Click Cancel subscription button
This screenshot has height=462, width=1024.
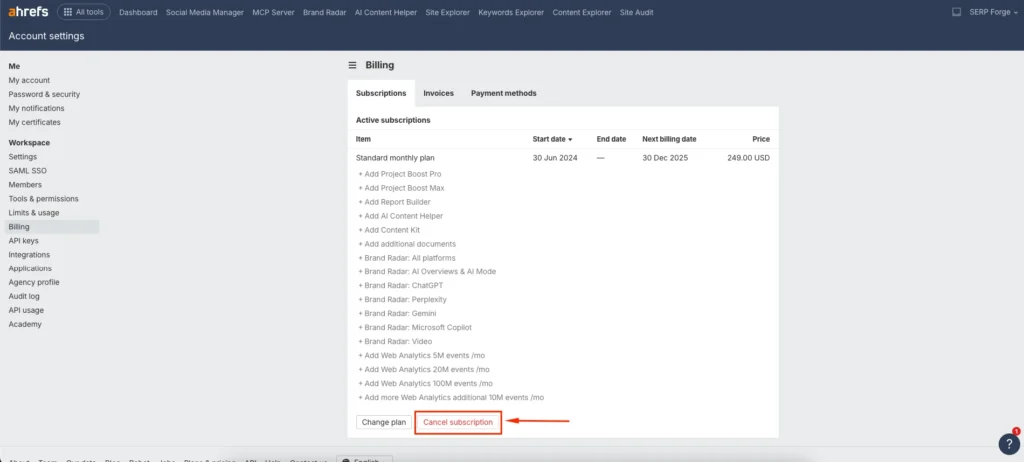coord(458,422)
